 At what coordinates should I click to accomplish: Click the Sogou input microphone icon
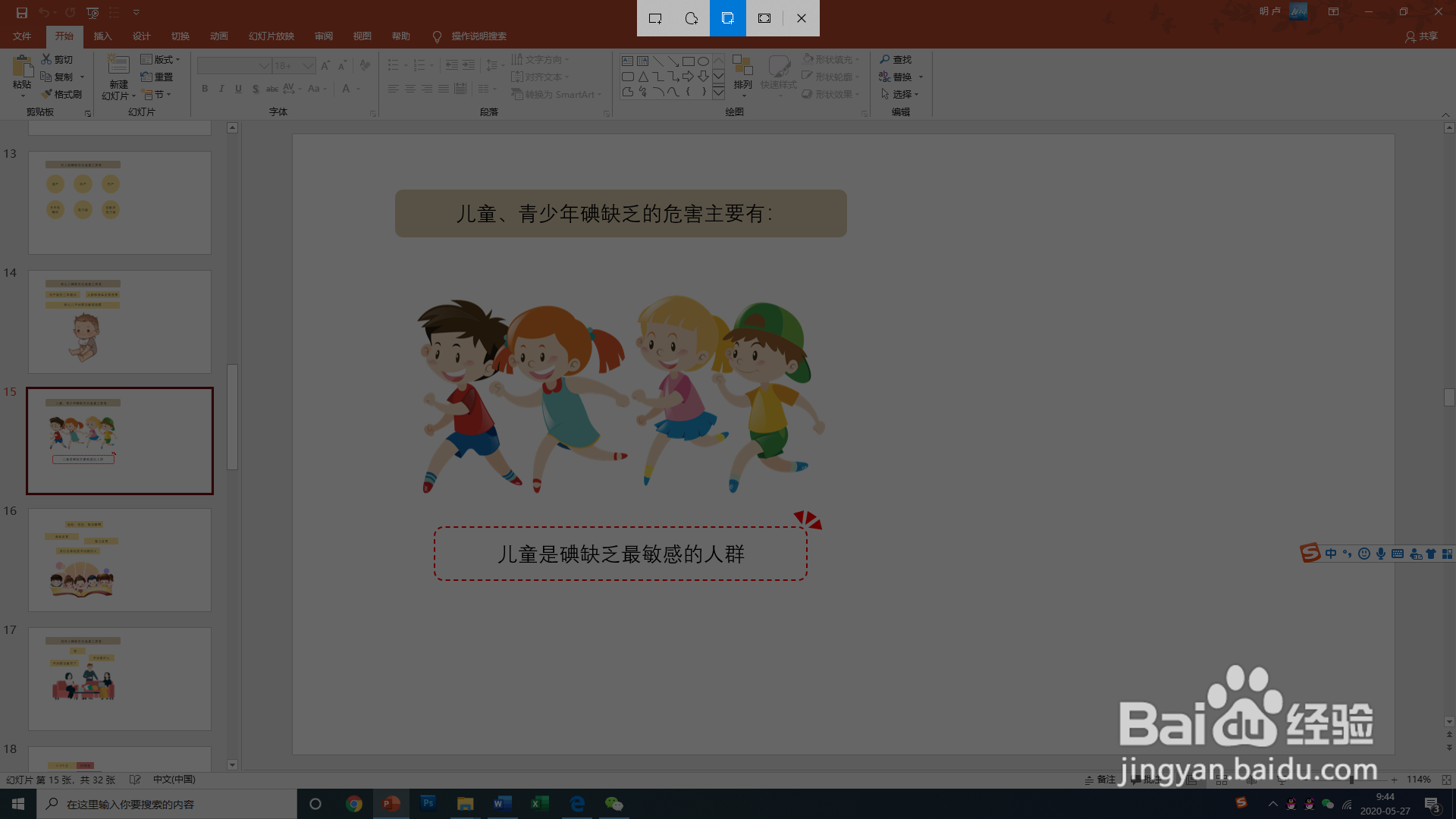[x=1381, y=554]
